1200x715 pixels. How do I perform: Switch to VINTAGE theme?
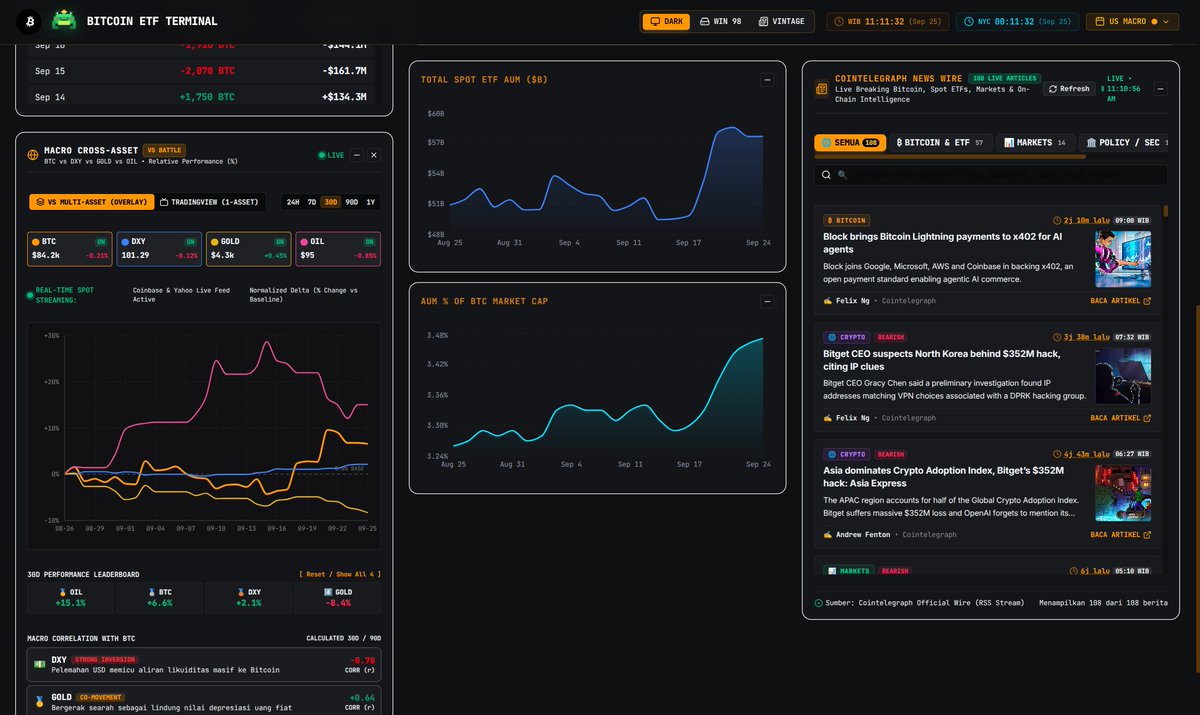(x=781, y=21)
